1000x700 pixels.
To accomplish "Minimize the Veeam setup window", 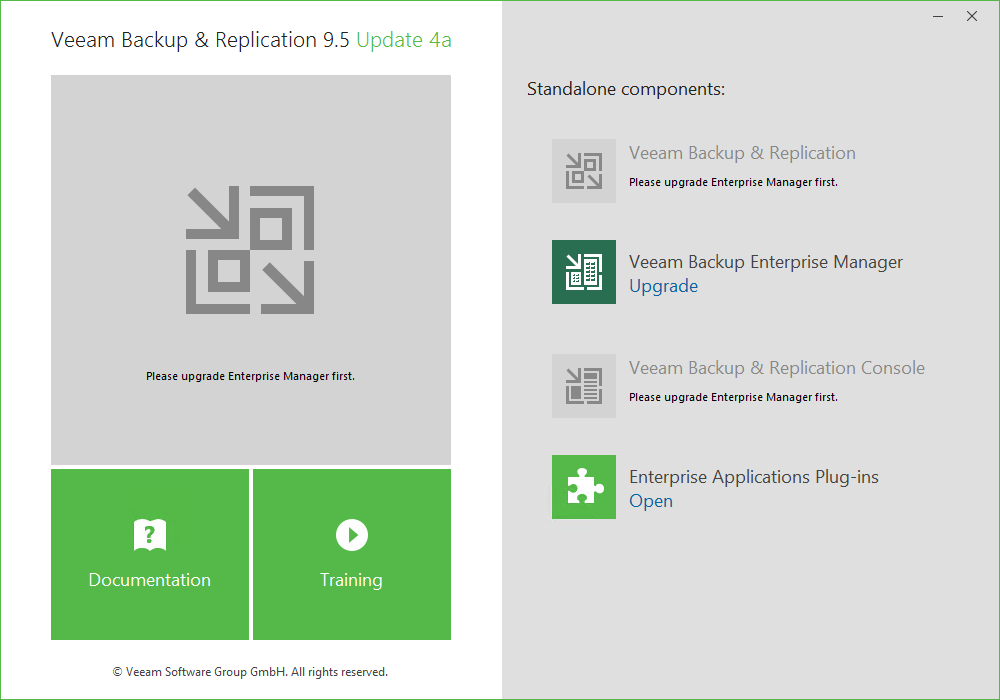I will (938, 17).
